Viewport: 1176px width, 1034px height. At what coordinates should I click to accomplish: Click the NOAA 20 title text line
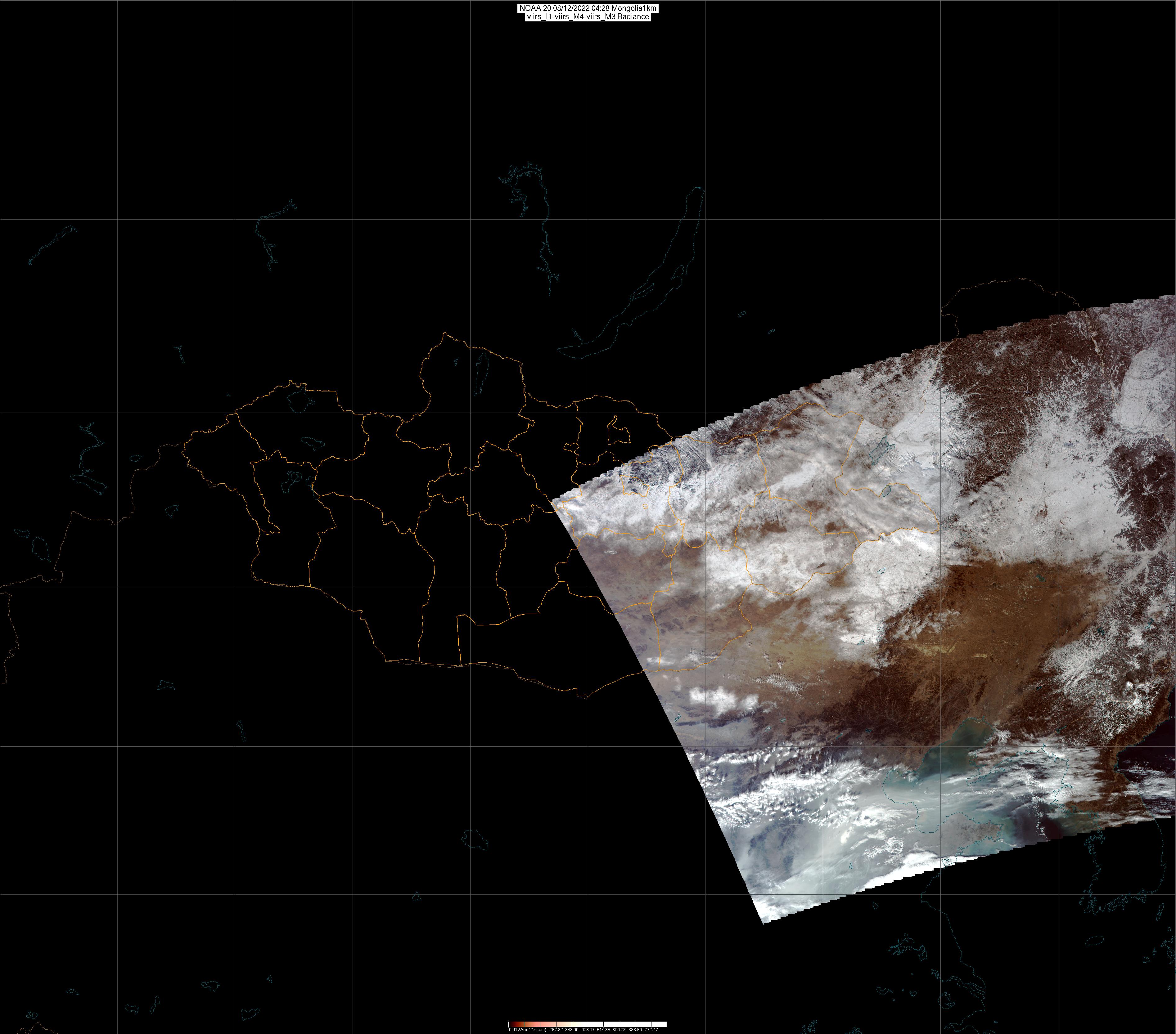[x=588, y=8]
